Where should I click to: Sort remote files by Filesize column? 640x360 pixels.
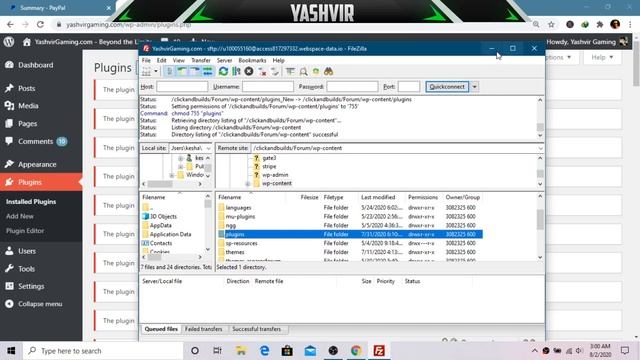tap(309, 197)
